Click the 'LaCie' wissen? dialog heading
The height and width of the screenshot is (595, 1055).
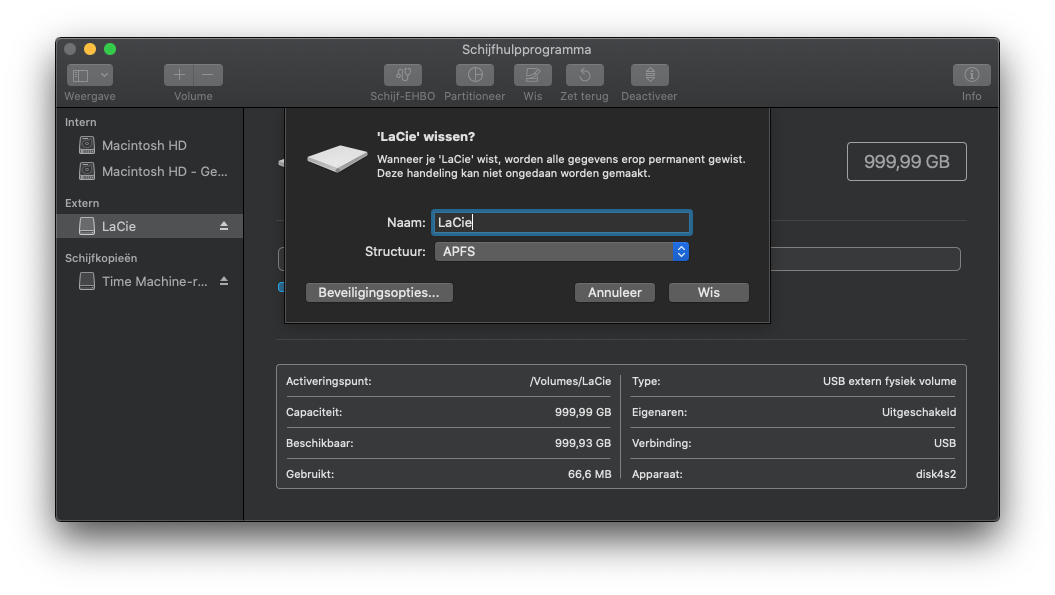point(426,137)
